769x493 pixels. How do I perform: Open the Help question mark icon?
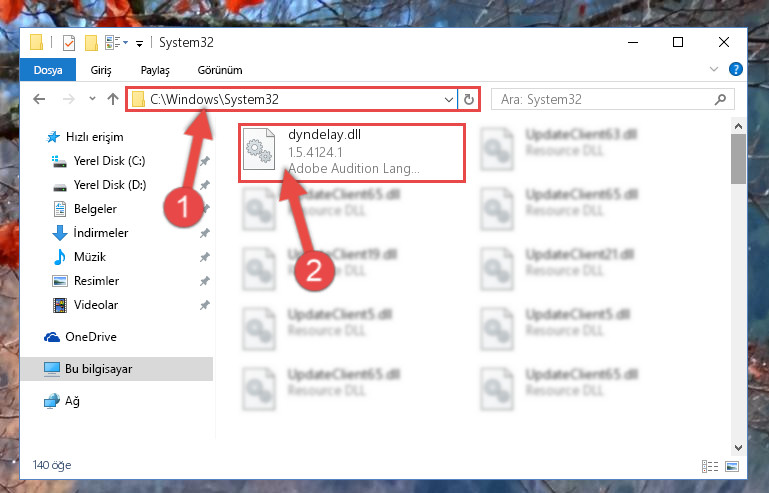[x=735, y=69]
